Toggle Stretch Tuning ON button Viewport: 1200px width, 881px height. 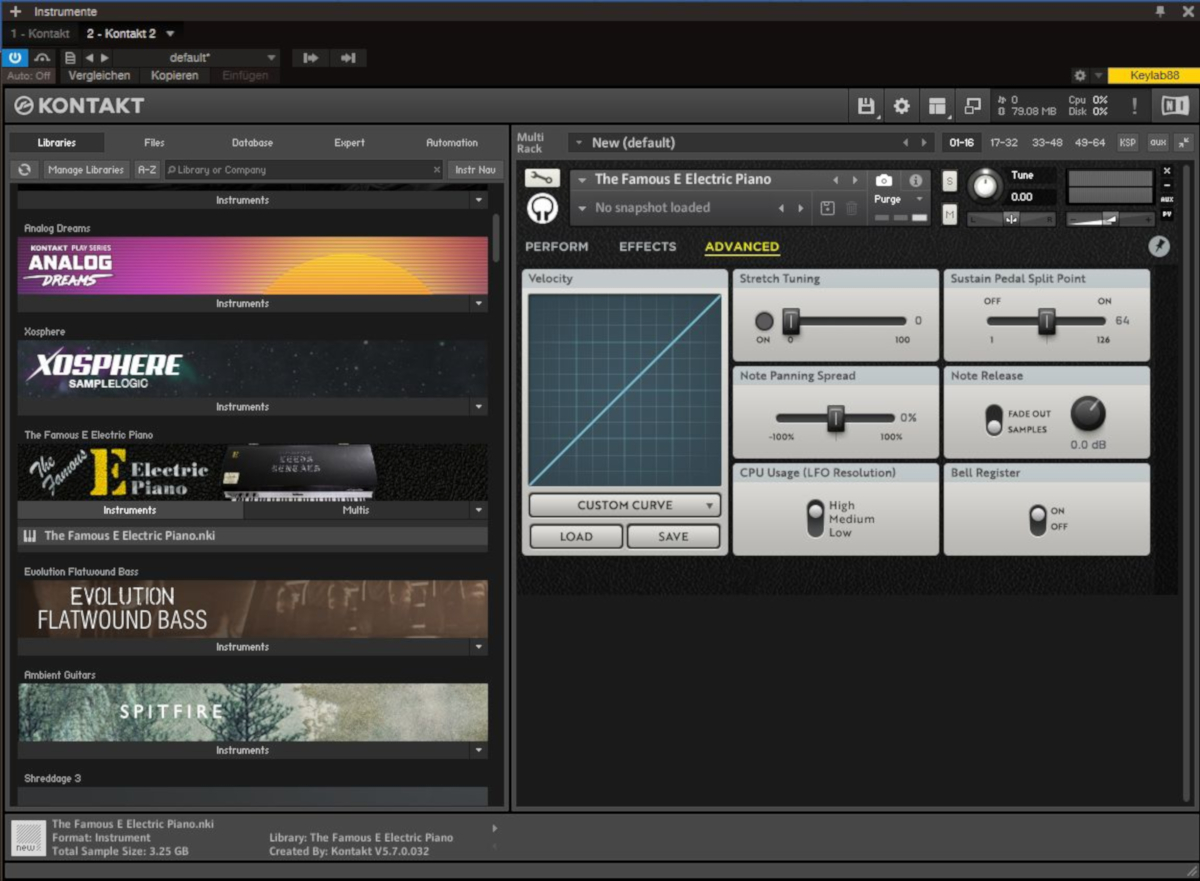point(764,321)
